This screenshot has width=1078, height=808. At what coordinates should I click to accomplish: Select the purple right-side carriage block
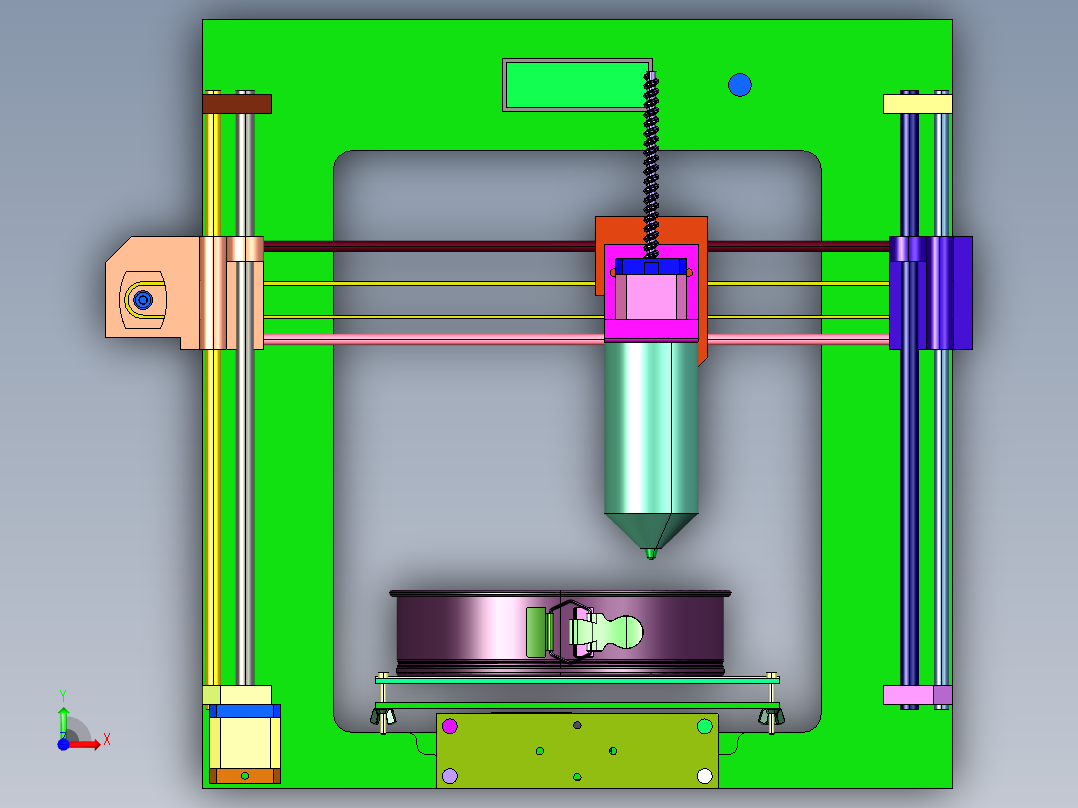pyautogui.click(x=931, y=293)
